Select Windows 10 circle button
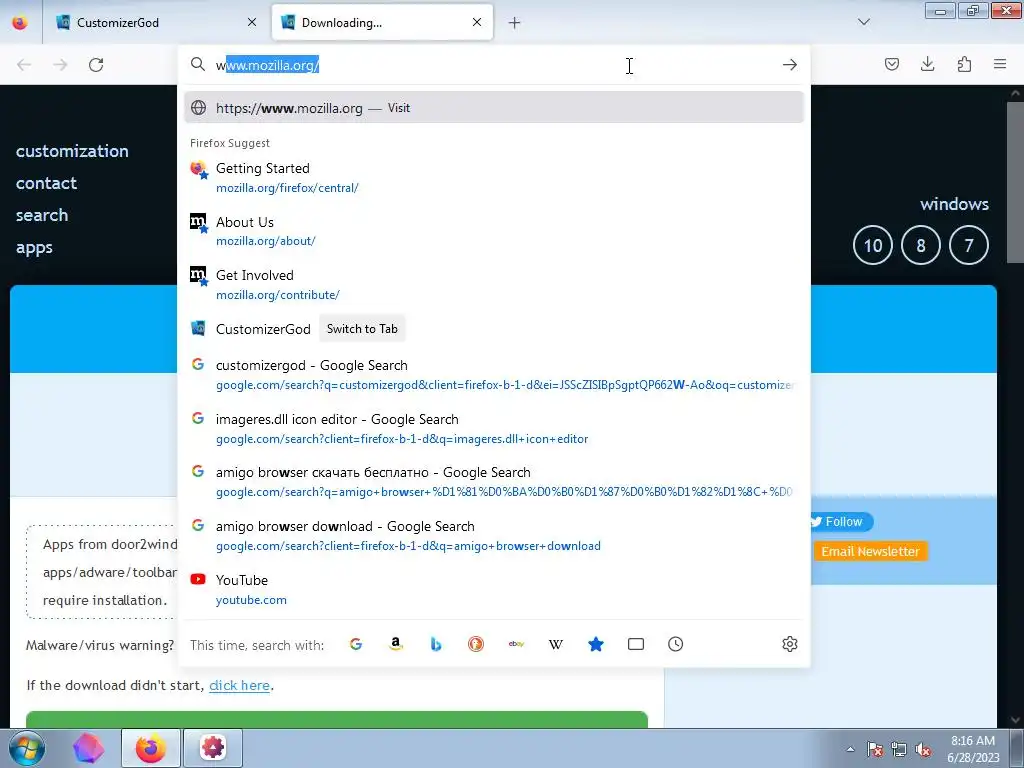The height and width of the screenshot is (768, 1024). pos(873,245)
